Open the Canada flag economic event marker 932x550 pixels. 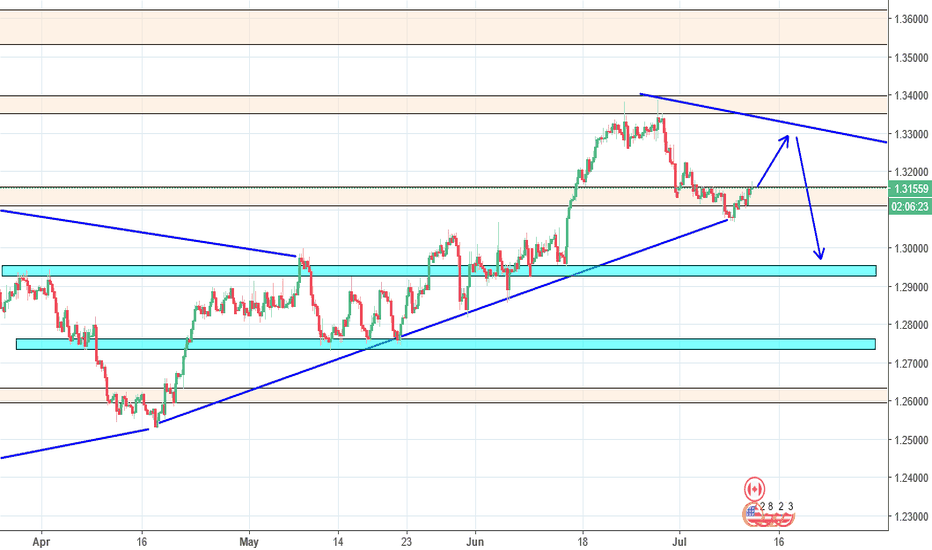coord(754,489)
